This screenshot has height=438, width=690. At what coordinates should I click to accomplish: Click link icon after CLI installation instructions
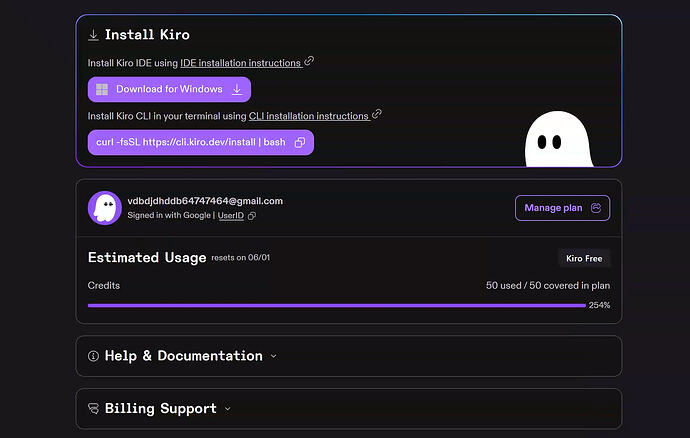click(x=377, y=114)
